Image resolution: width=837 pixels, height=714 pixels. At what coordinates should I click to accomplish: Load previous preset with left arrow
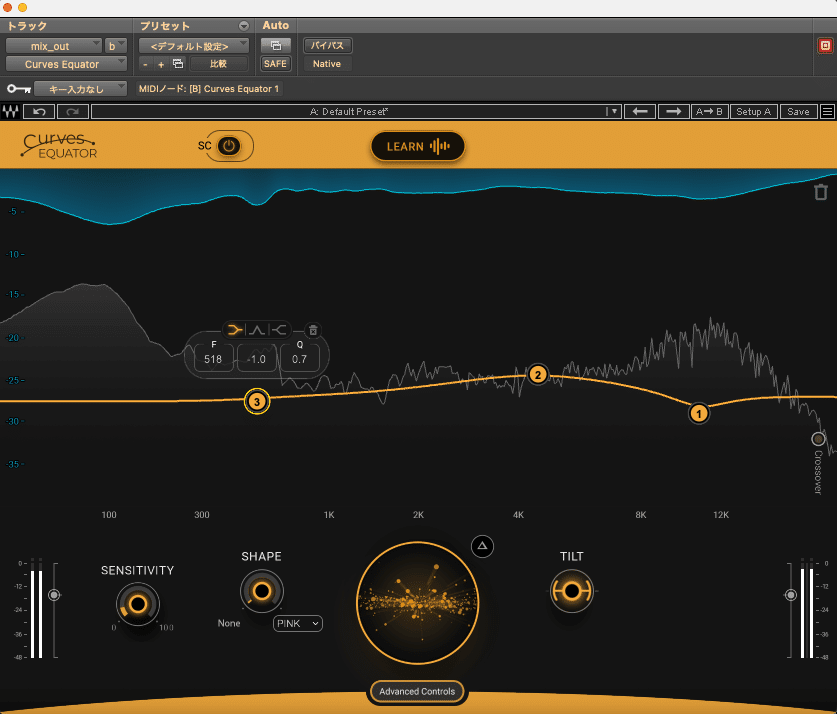tap(639, 112)
